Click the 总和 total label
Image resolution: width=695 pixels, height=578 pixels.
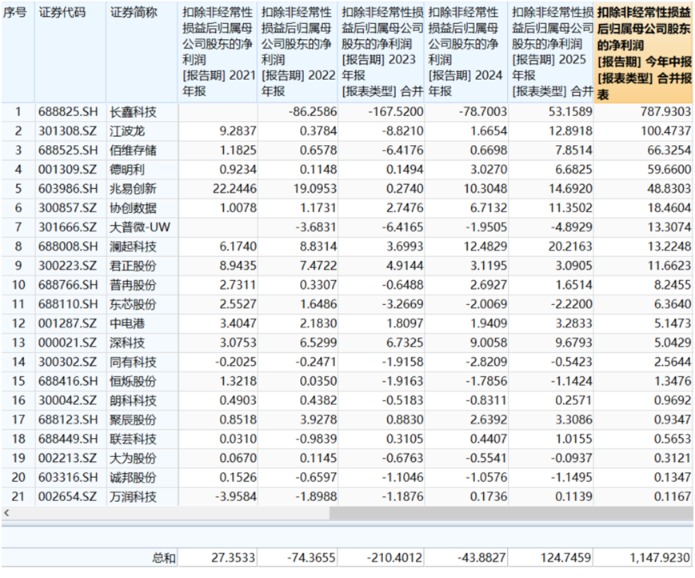point(164,558)
